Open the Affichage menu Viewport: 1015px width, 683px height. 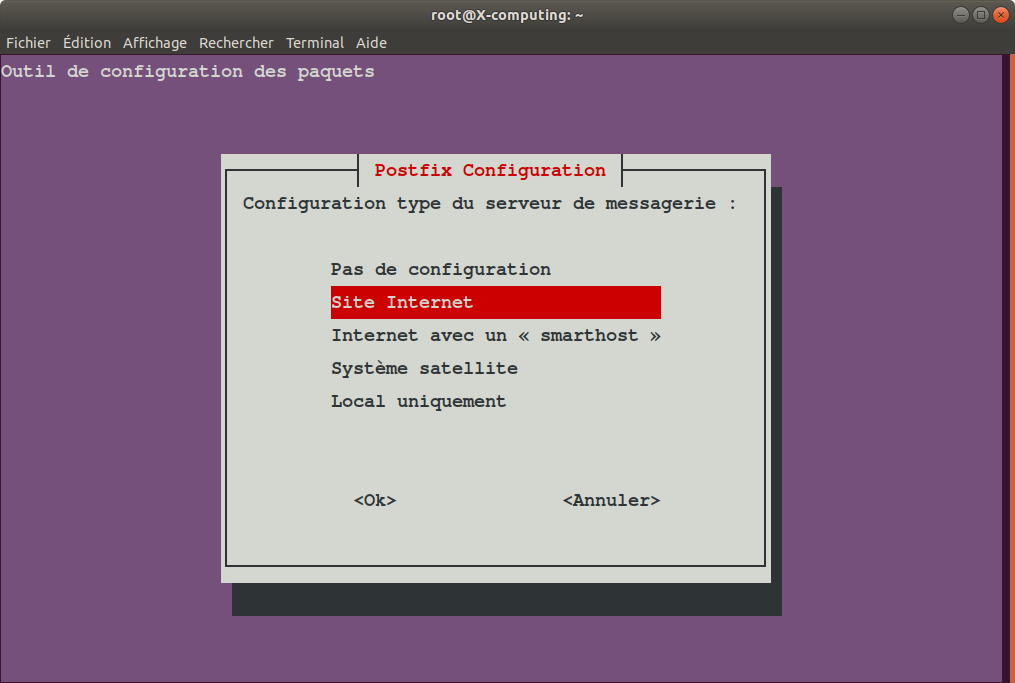(155, 43)
